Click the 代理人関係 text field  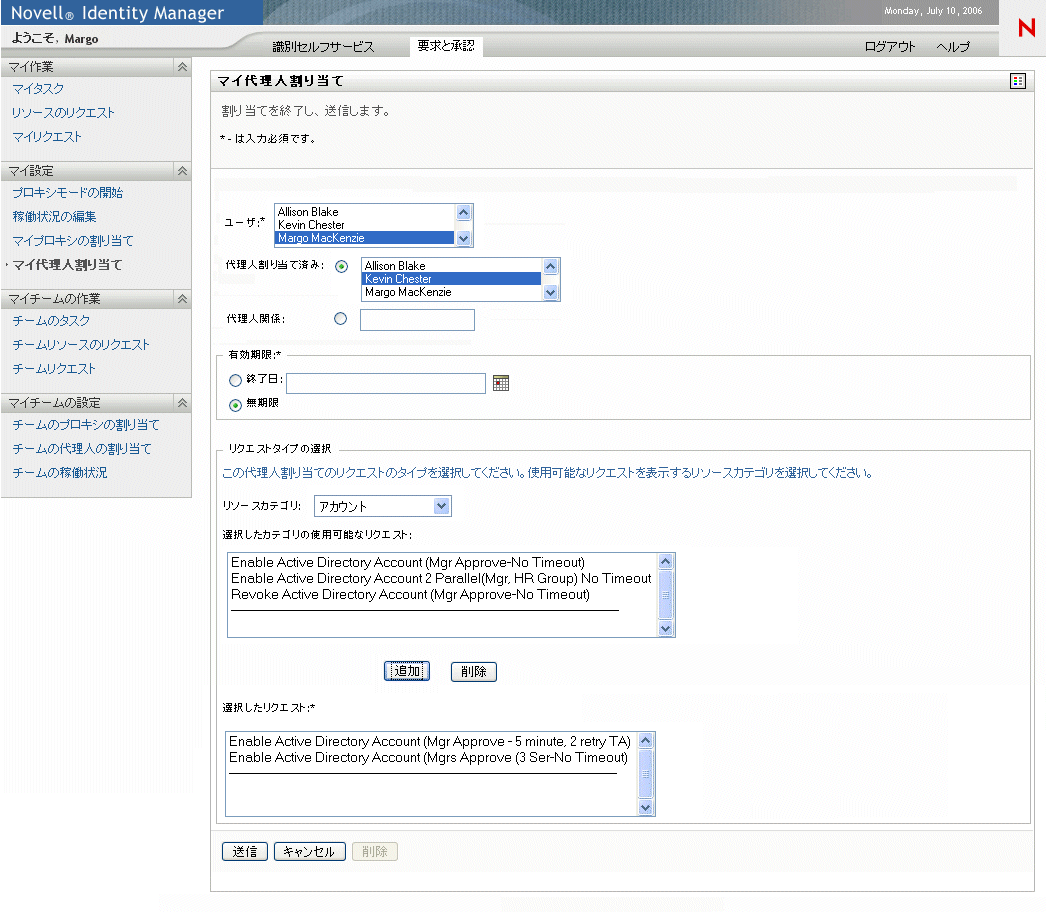point(418,320)
